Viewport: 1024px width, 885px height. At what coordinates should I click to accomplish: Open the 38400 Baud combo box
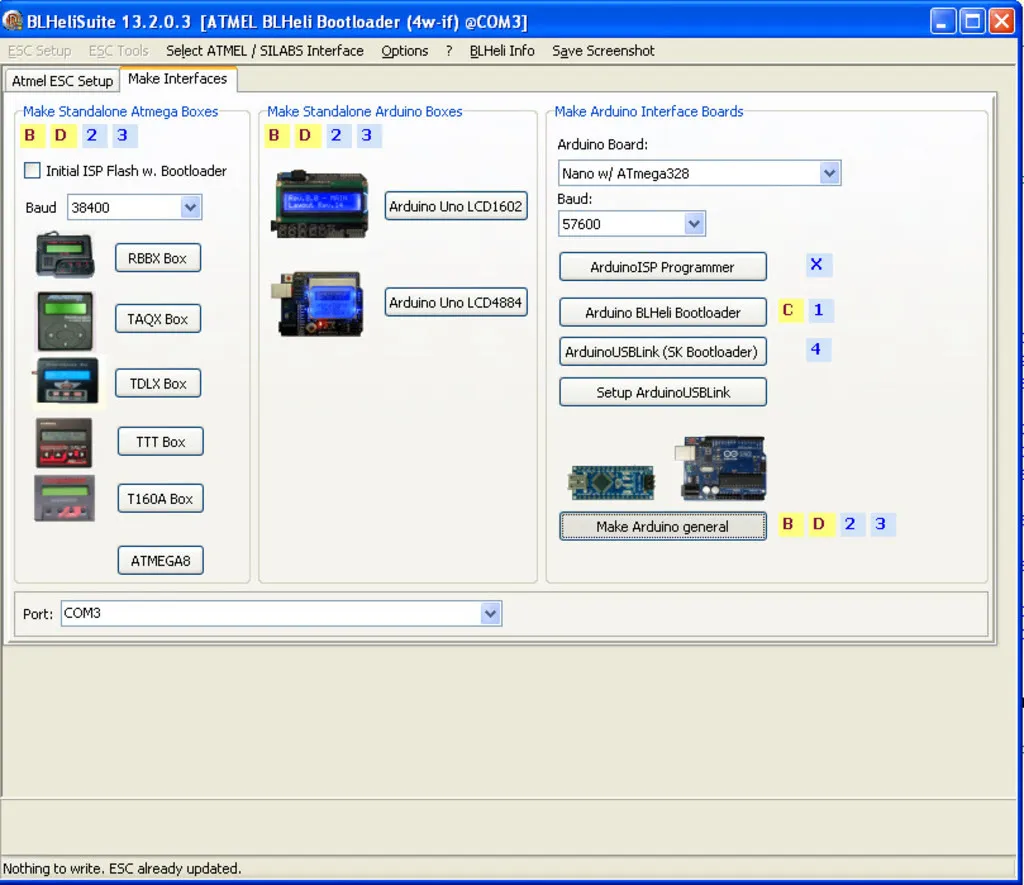point(190,208)
